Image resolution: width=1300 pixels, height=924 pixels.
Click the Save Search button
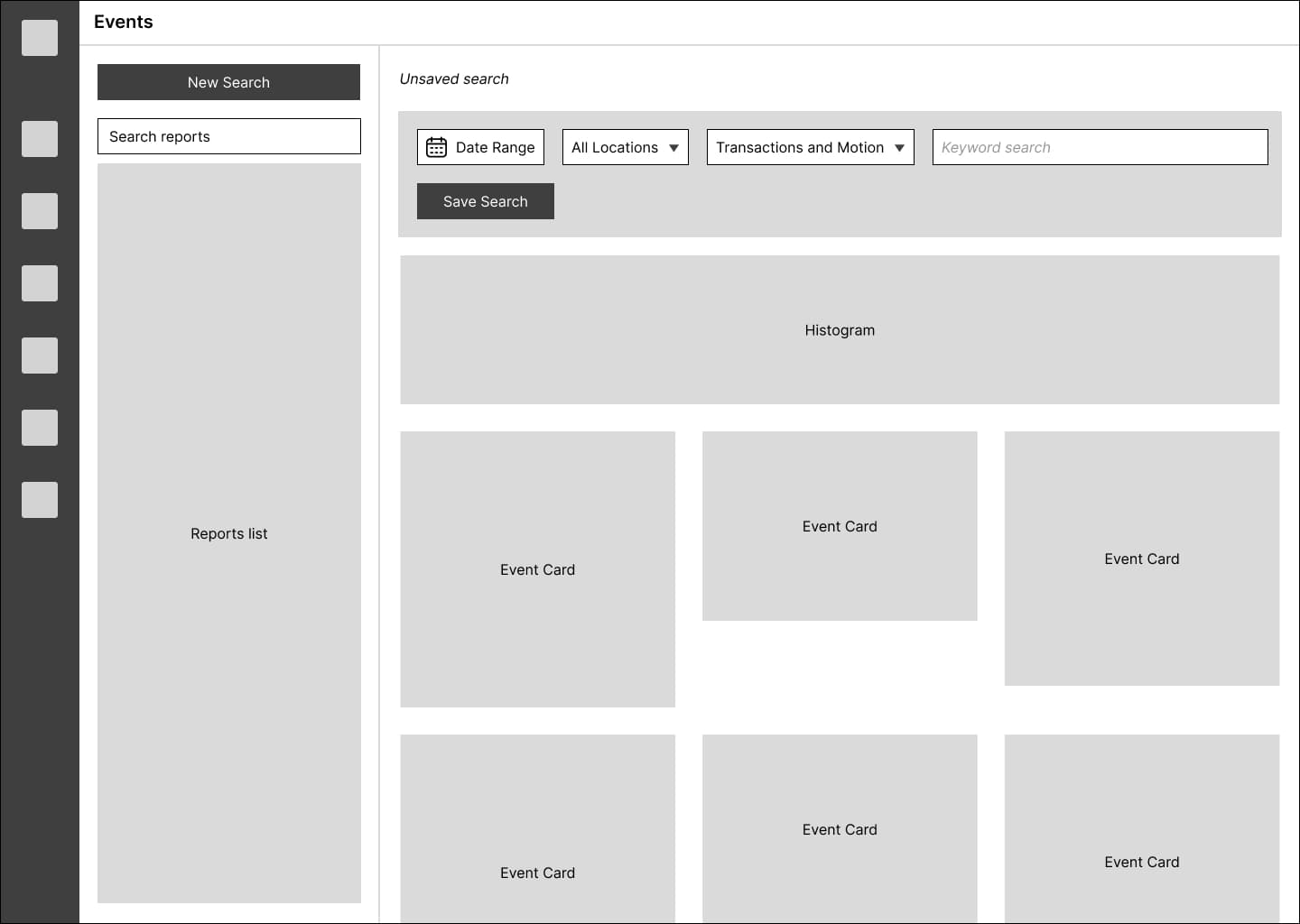pos(485,200)
